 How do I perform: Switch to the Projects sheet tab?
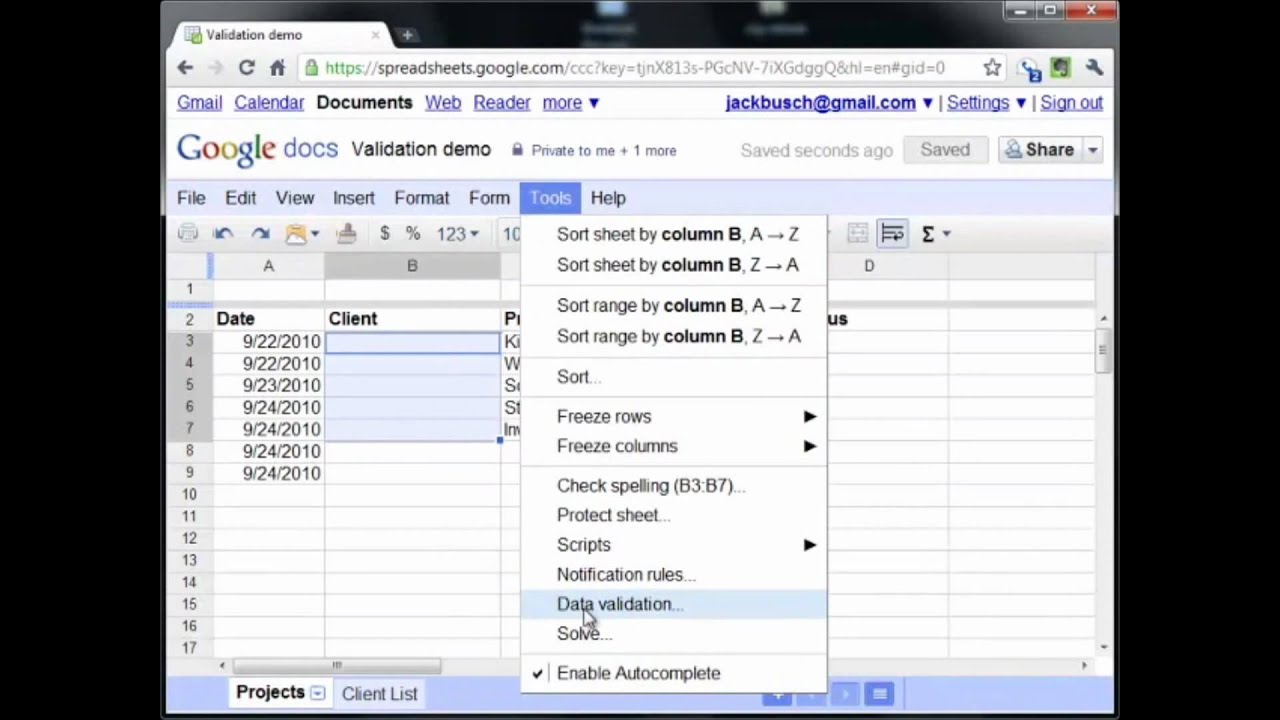pos(270,692)
